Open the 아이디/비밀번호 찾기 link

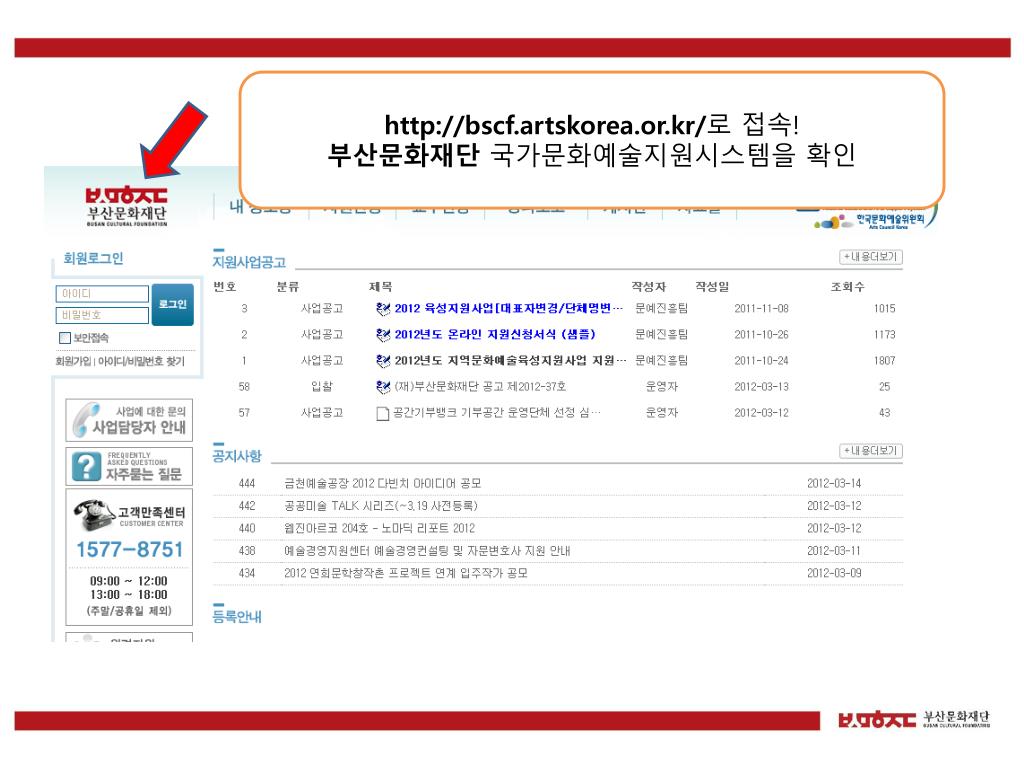point(142,361)
